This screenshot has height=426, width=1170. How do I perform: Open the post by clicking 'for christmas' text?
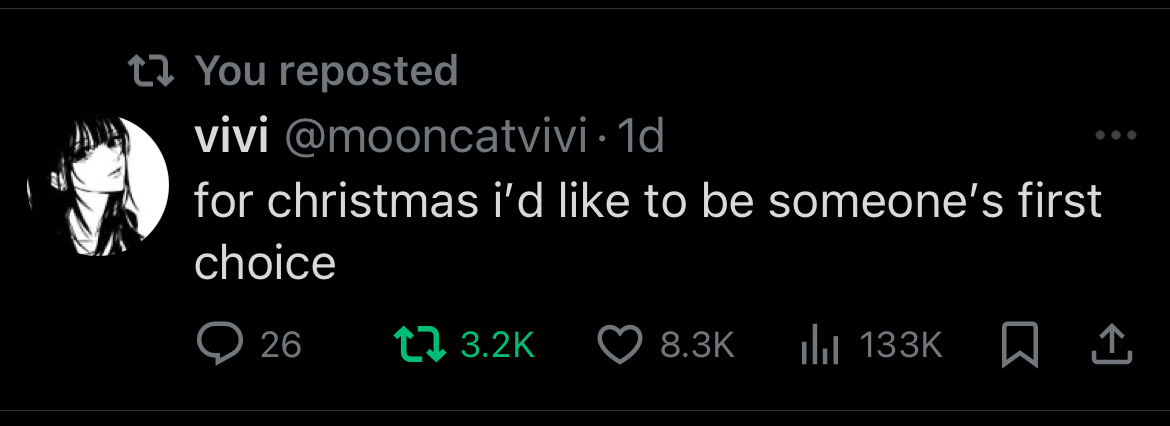point(336,201)
